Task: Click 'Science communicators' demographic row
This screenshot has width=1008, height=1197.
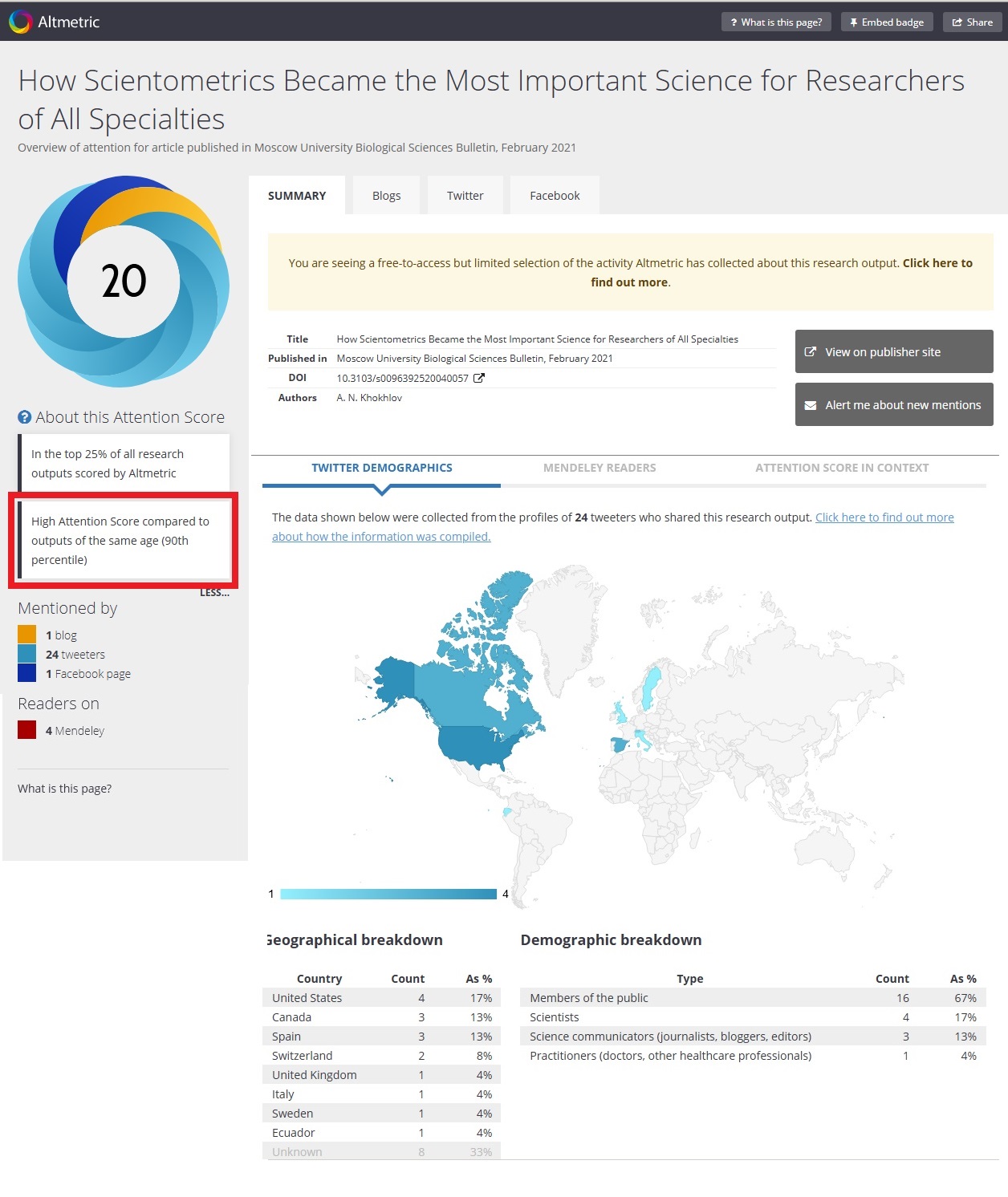Action: 753,1037
